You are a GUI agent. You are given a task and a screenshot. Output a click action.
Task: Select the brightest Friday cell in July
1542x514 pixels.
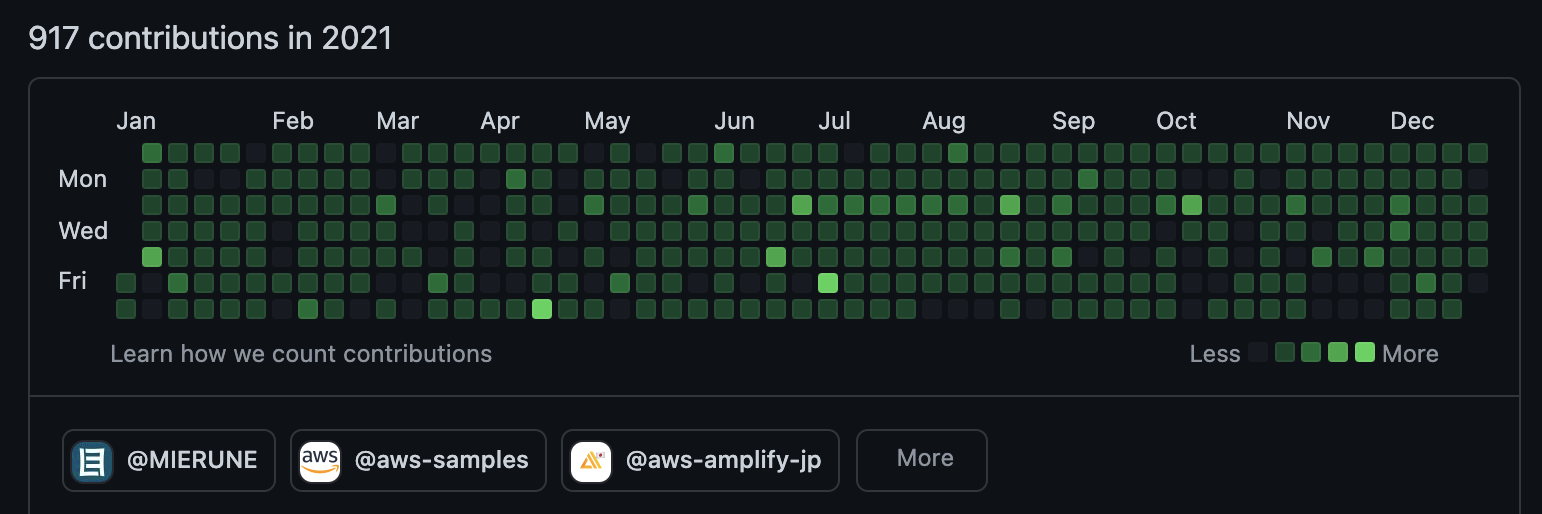pyautogui.click(x=828, y=283)
